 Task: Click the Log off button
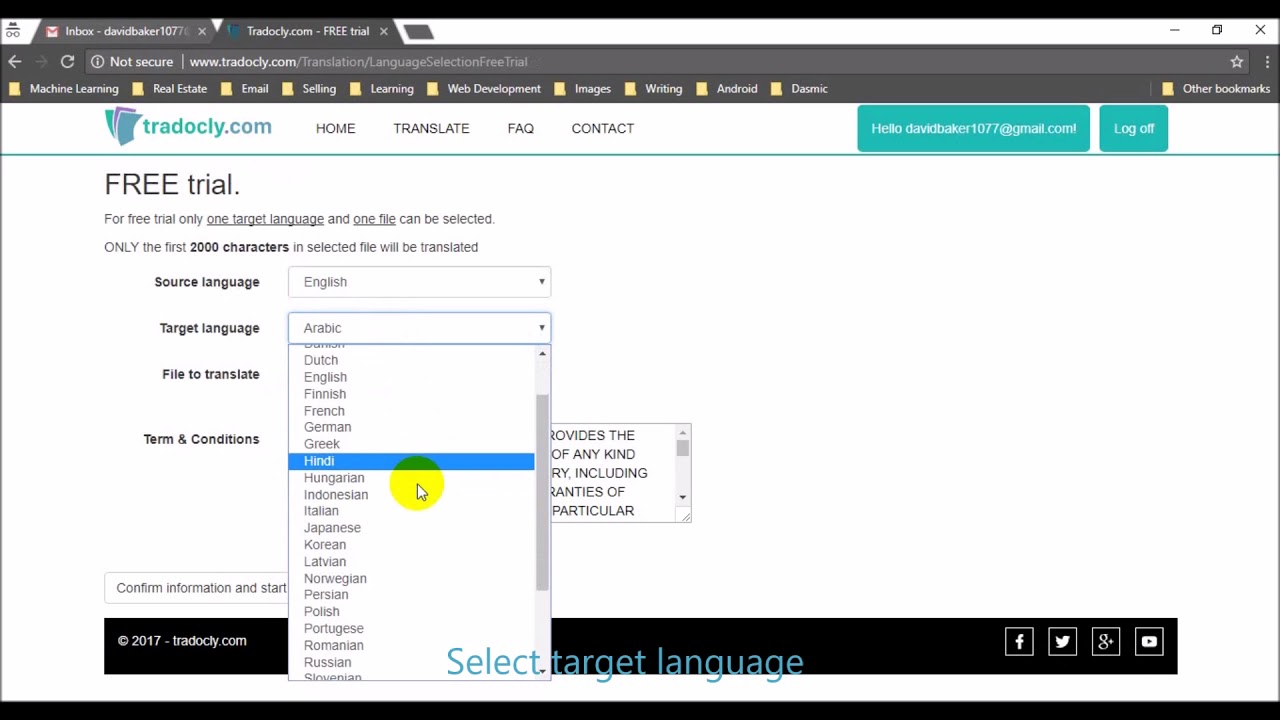click(x=1134, y=128)
